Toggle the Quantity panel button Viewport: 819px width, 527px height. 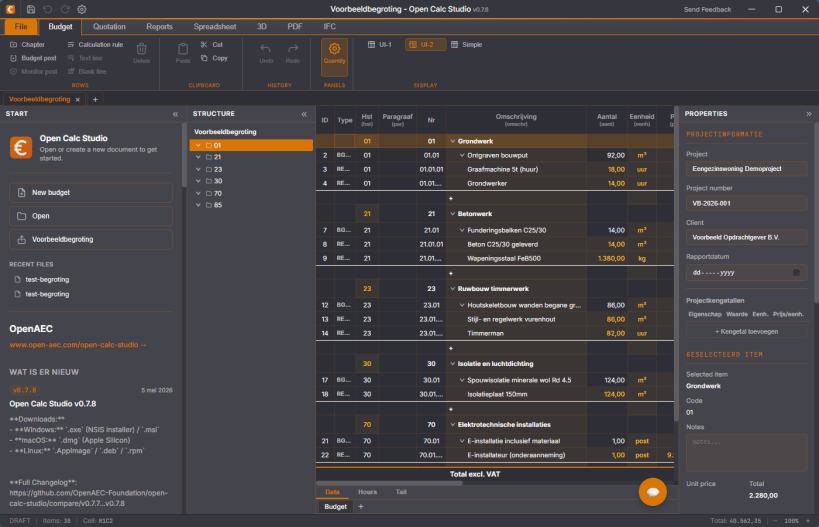click(334, 57)
